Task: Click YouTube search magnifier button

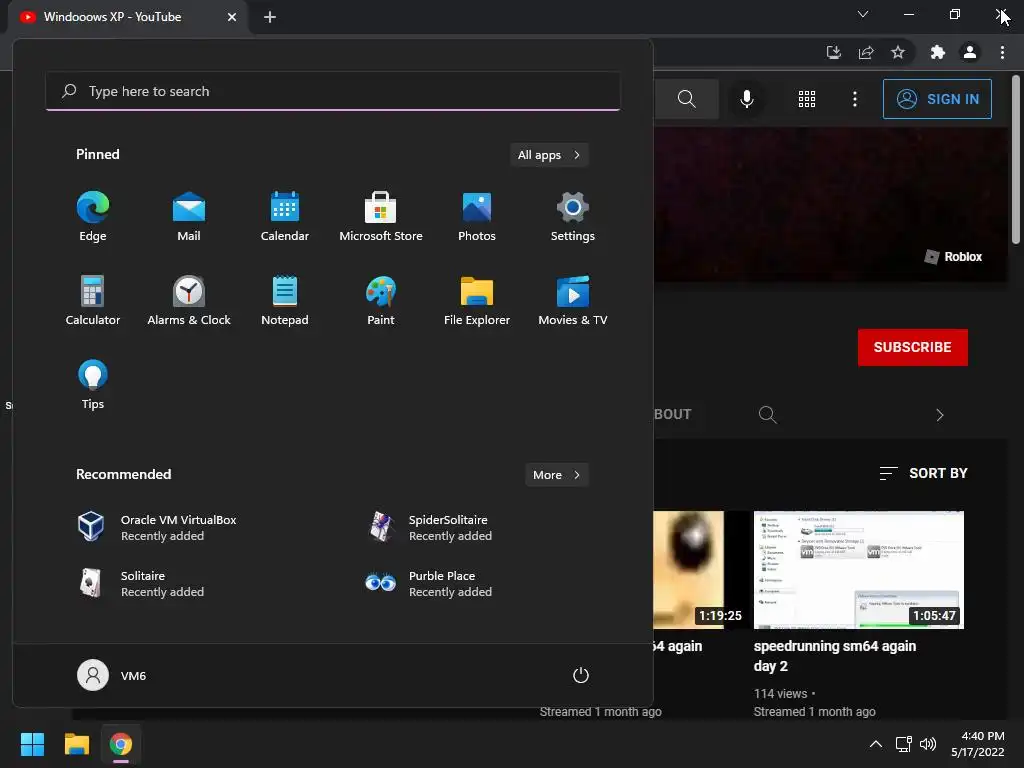Action: pos(686,99)
